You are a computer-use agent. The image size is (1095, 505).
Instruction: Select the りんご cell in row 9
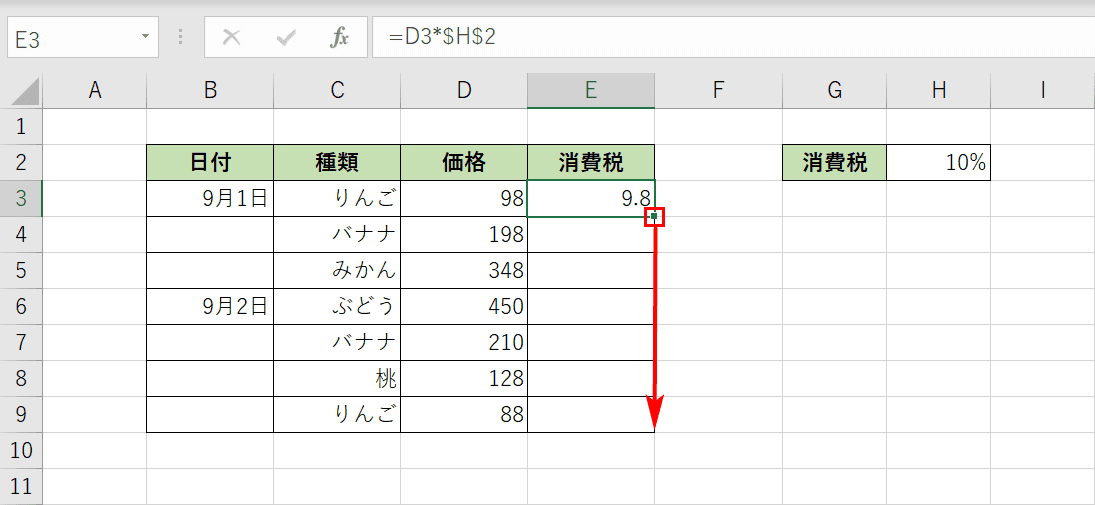click(337, 415)
